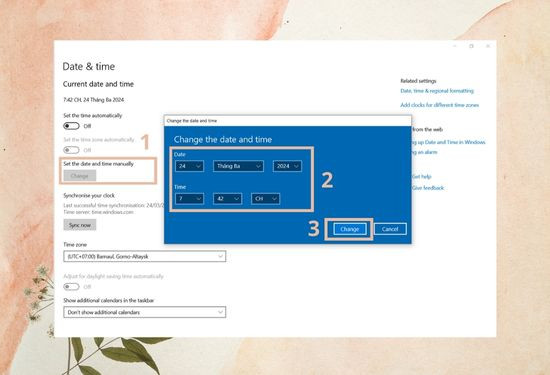
Task: Click the Change the date and time title bar
Action: pos(288,121)
